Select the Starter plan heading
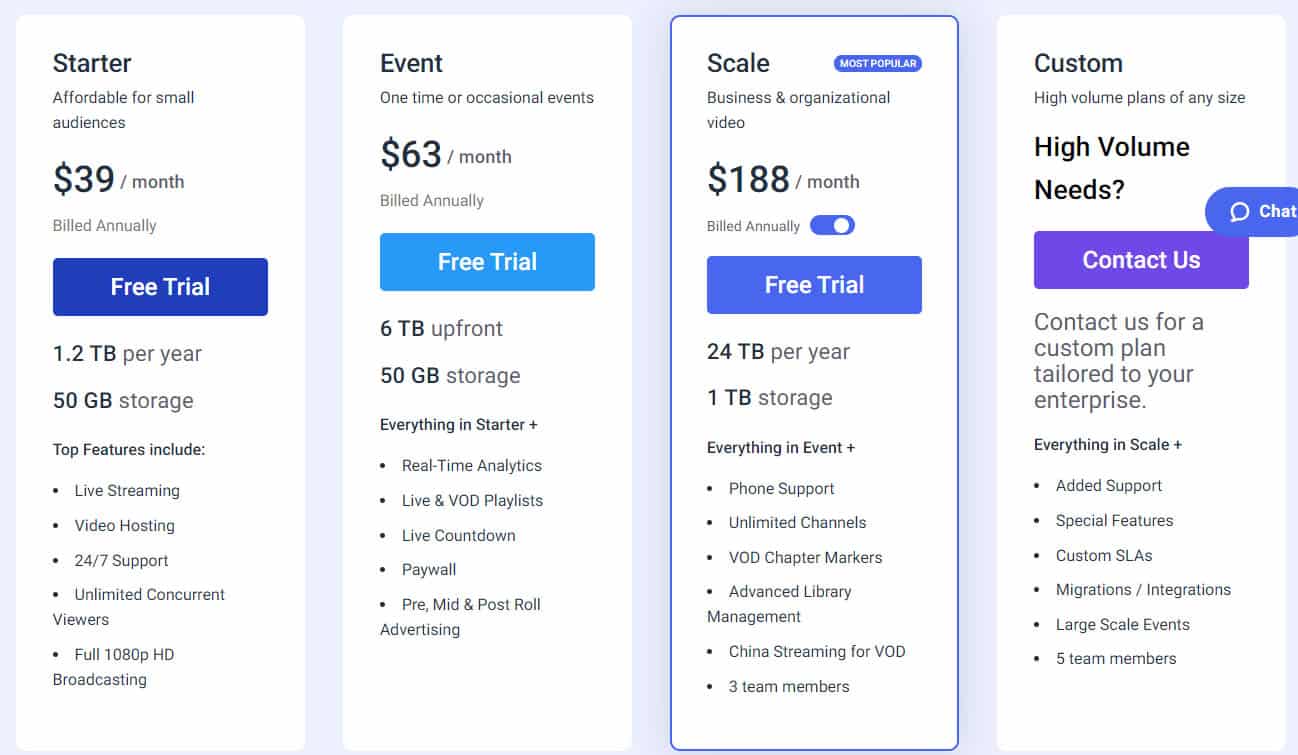This screenshot has height=755, width=1298. point(91,63)
